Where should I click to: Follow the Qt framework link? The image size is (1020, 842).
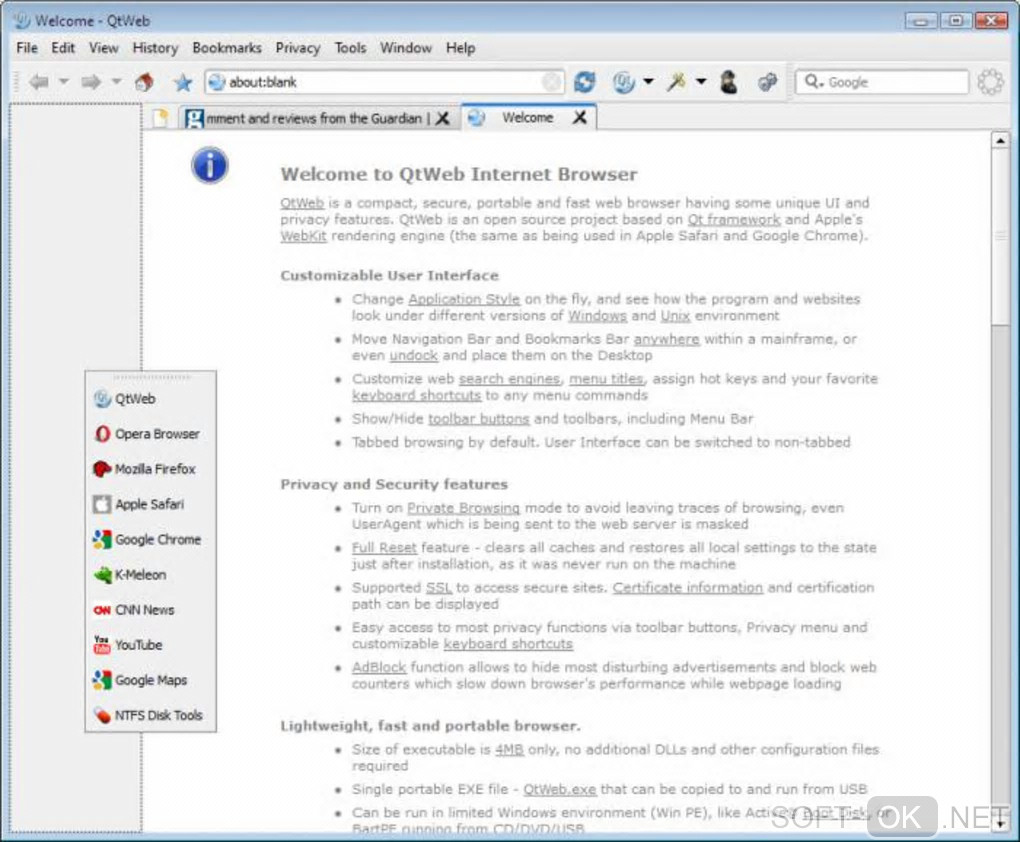pos(734,219)
